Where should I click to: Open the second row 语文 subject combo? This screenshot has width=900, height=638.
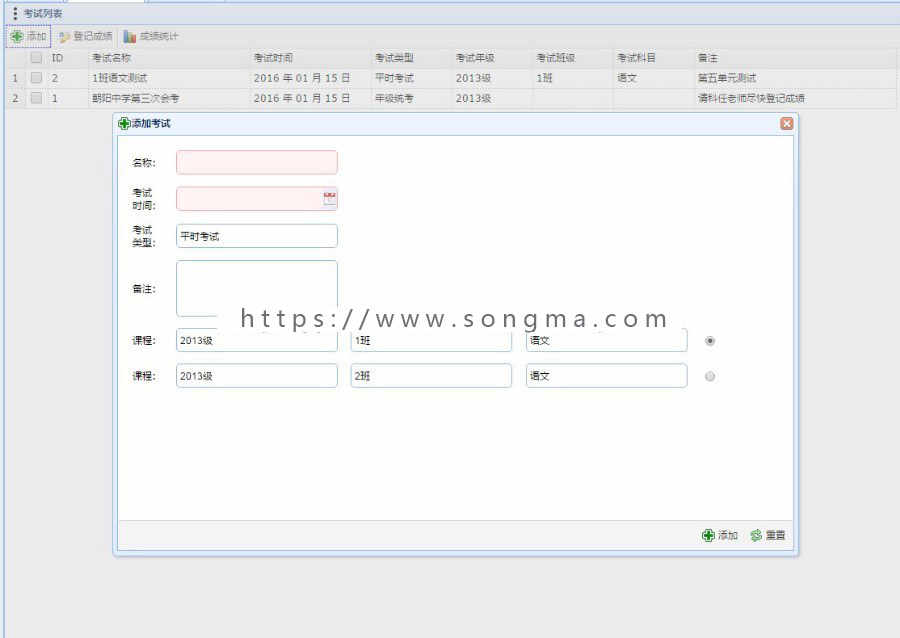[x=607, y=376]
